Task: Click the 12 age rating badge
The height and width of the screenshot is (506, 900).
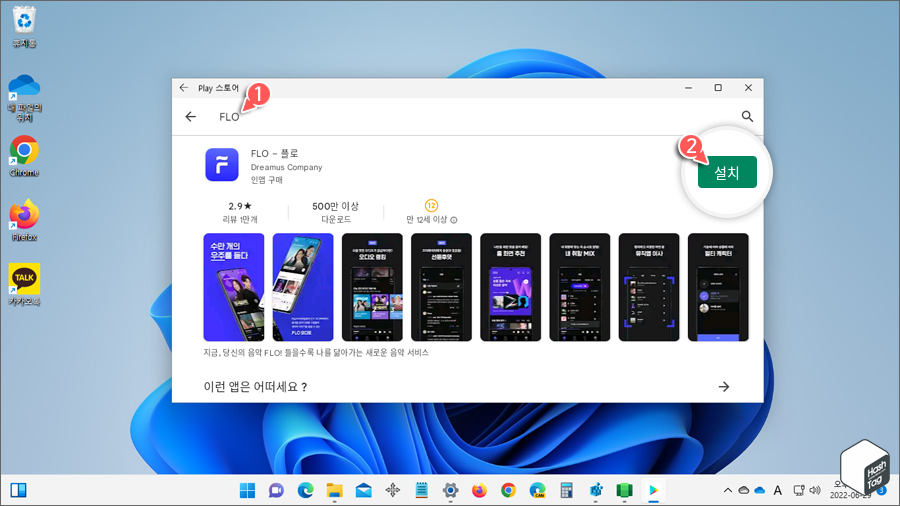Action: tap(431, 205)
